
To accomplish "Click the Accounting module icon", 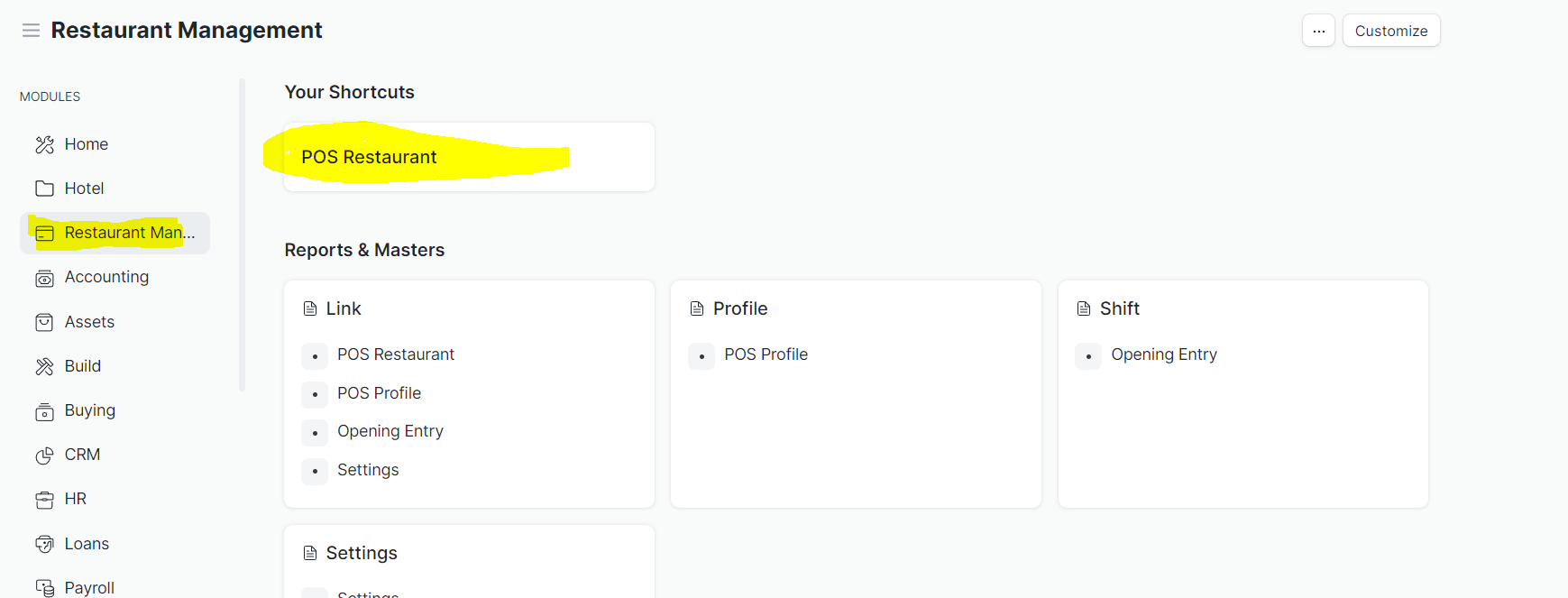I will coord(44,278).
